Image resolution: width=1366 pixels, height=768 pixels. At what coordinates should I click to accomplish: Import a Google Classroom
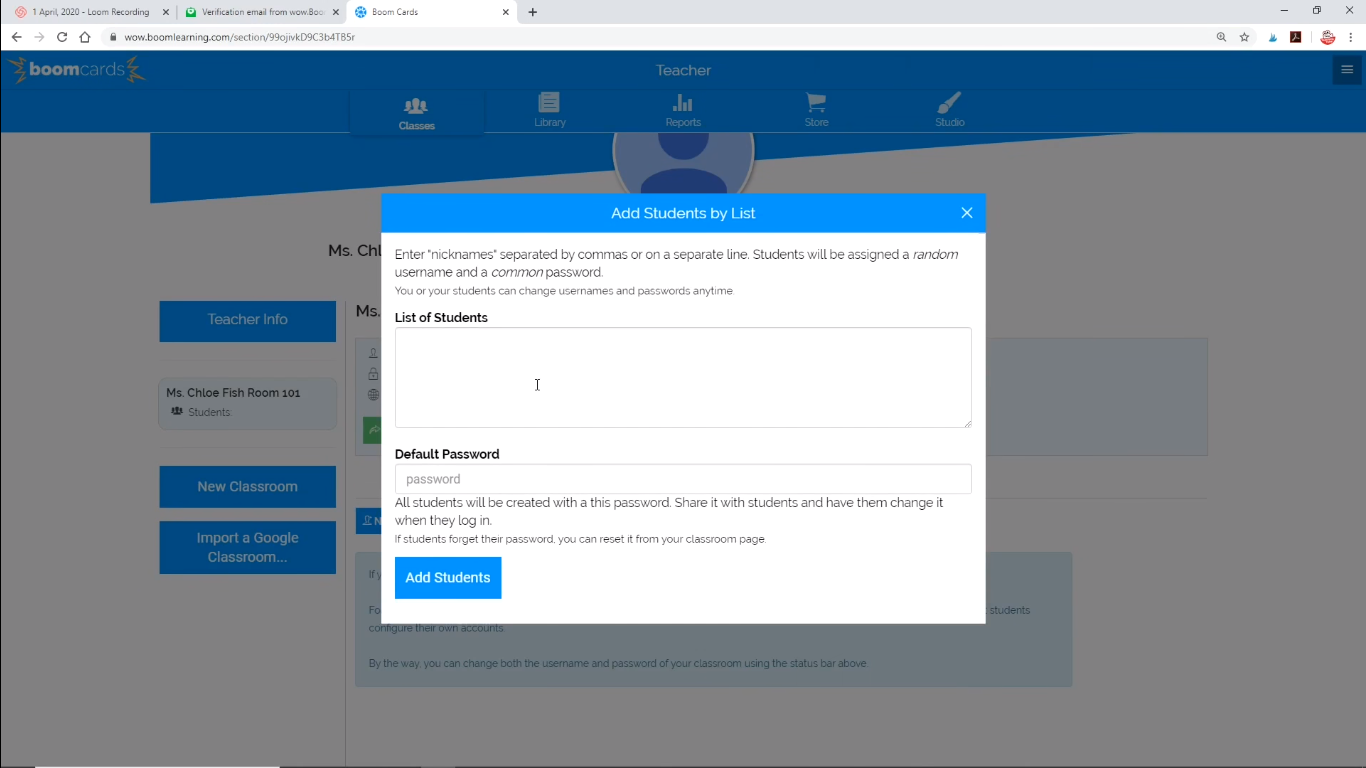pos(248,547)
